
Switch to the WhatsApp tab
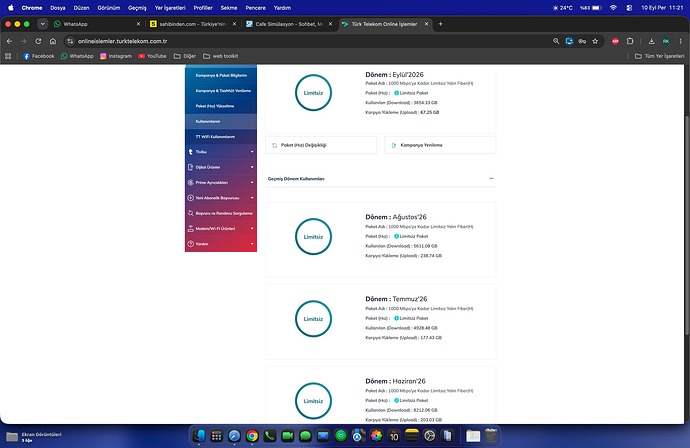[97, 24]
